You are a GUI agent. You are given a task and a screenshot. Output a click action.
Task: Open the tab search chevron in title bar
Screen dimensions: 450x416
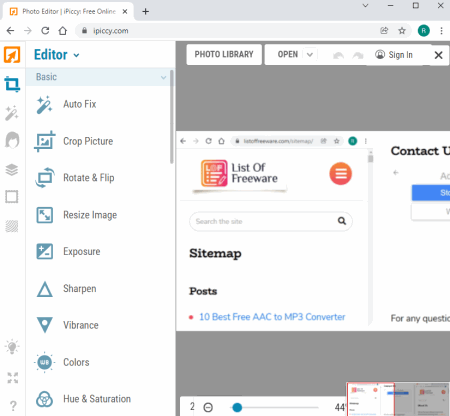click(x=365, y=6)
